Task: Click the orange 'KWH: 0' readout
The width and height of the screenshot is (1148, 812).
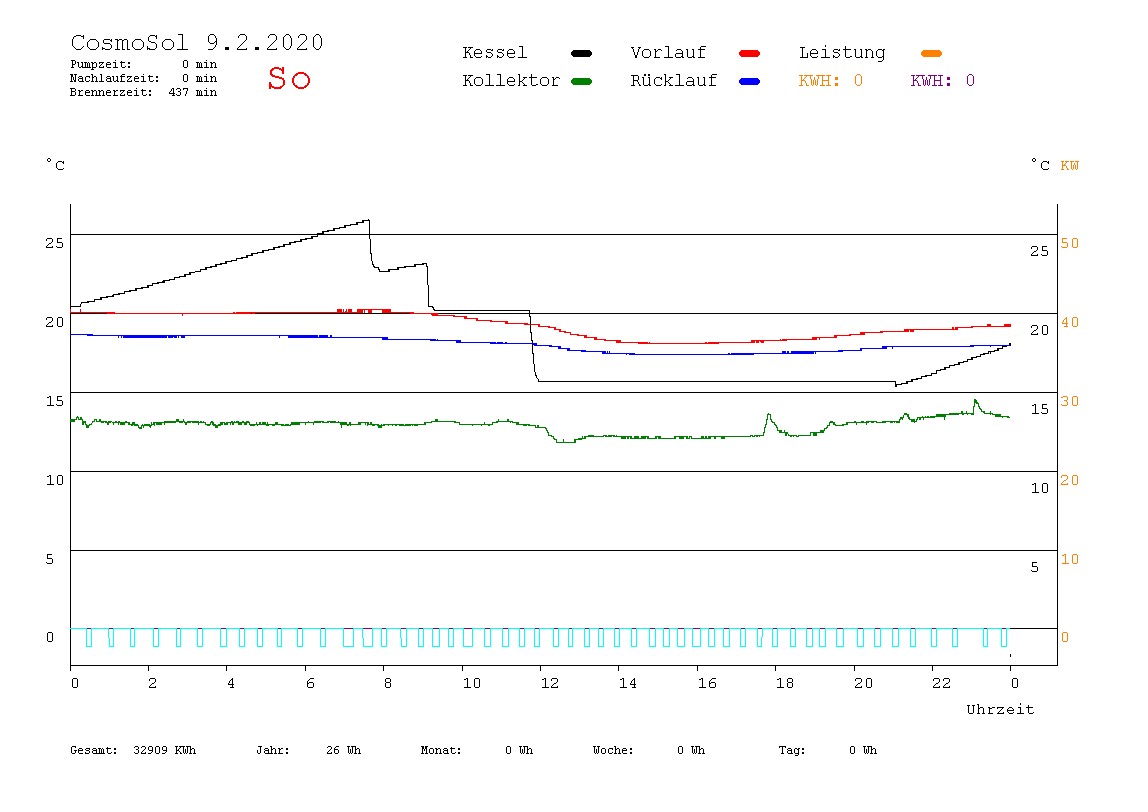Action: click(x=831, y=81)
